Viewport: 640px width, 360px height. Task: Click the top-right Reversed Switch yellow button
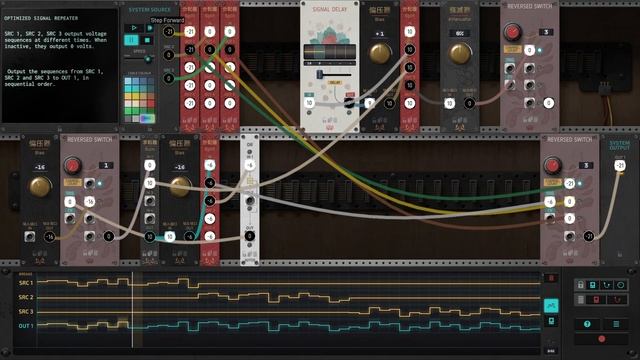pos(512,50)
